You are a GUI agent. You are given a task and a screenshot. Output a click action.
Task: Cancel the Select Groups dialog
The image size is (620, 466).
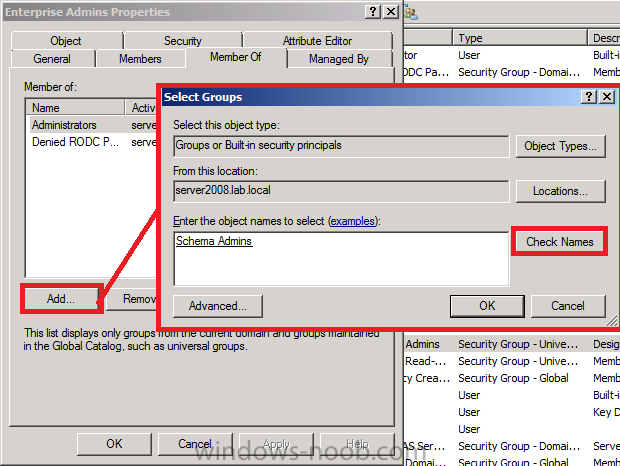coord(568,306)
